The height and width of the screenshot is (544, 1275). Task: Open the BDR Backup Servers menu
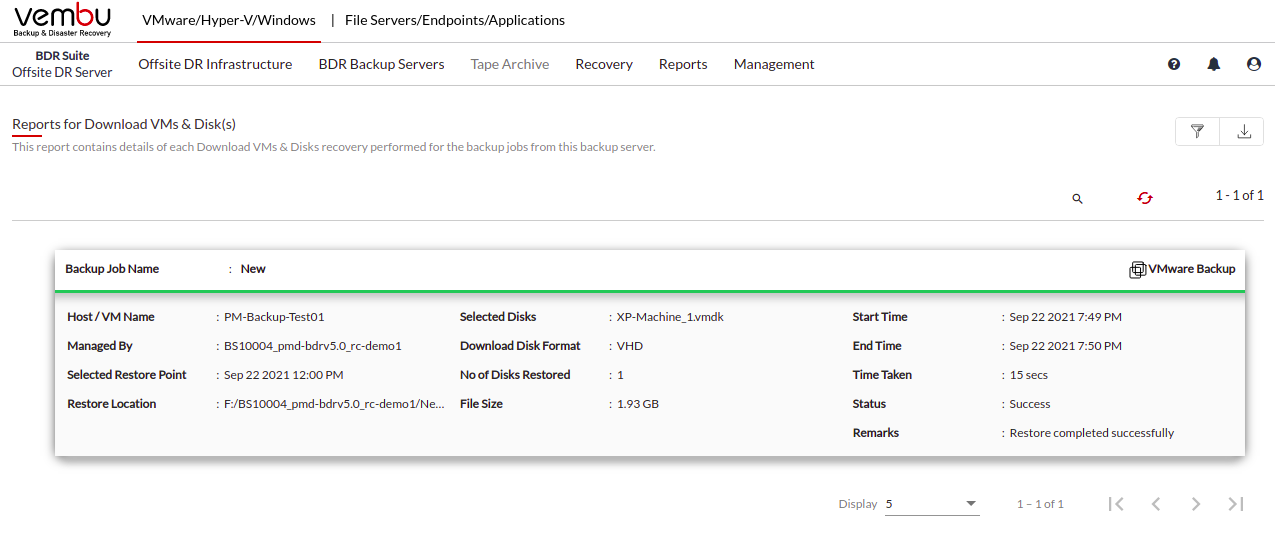[x=382, y=64]
